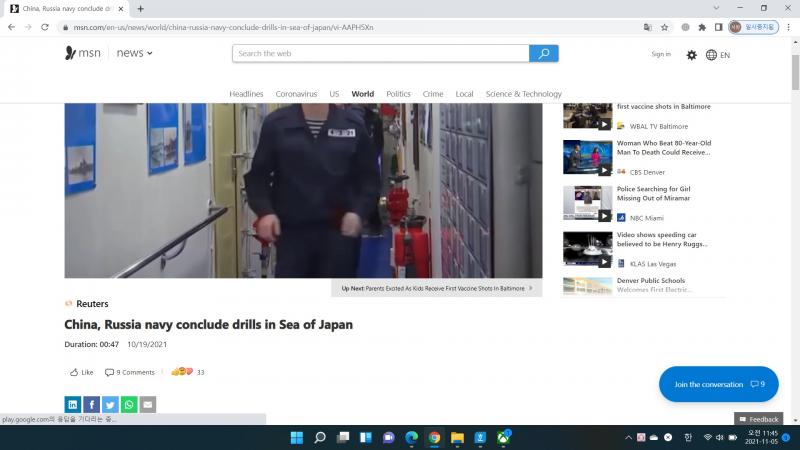The image size is (800, 450).
Task: Share article on LinkedIn
Action: [73, 404]
